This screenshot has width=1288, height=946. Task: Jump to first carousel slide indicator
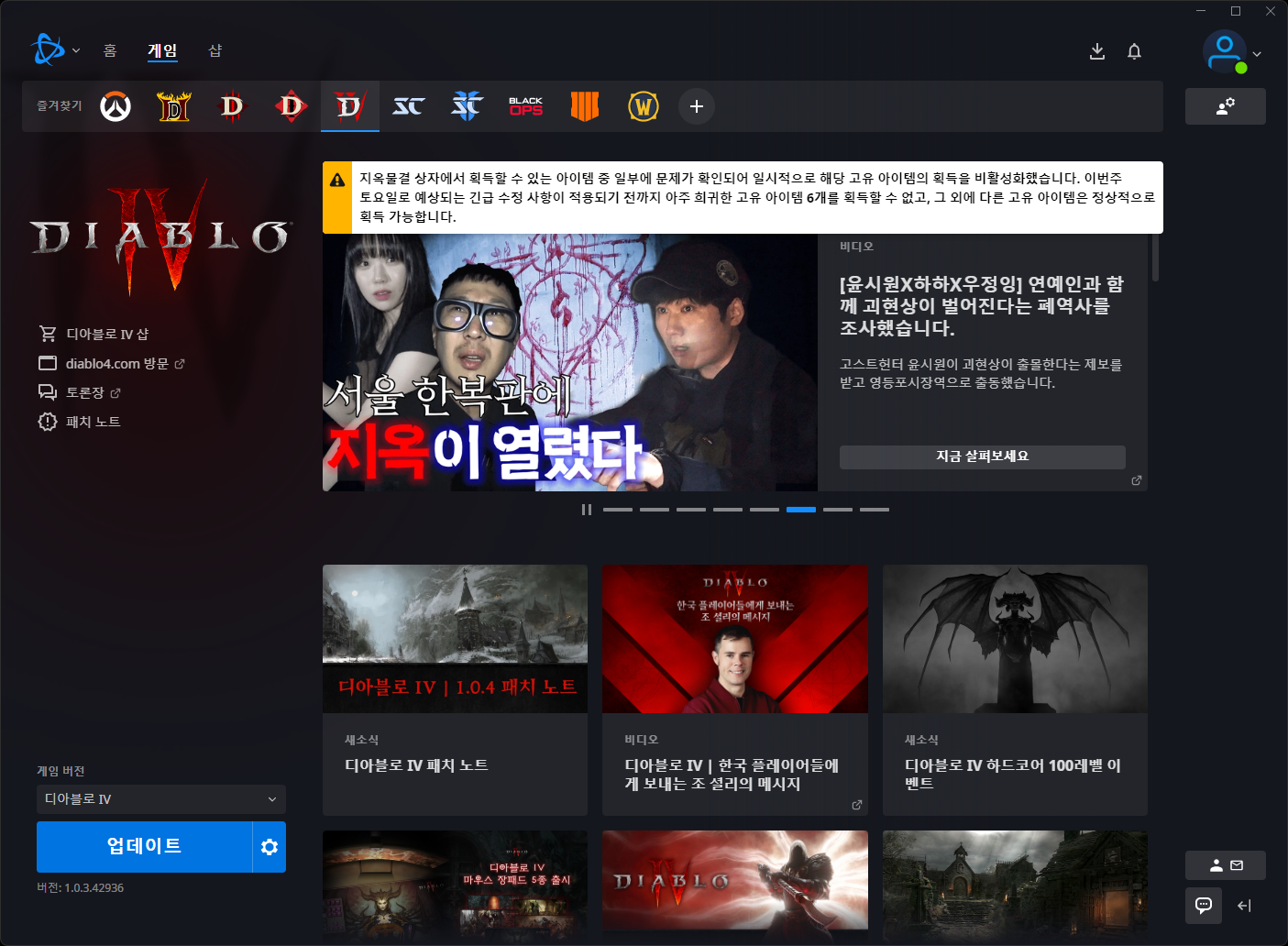(x=618, y=510)
